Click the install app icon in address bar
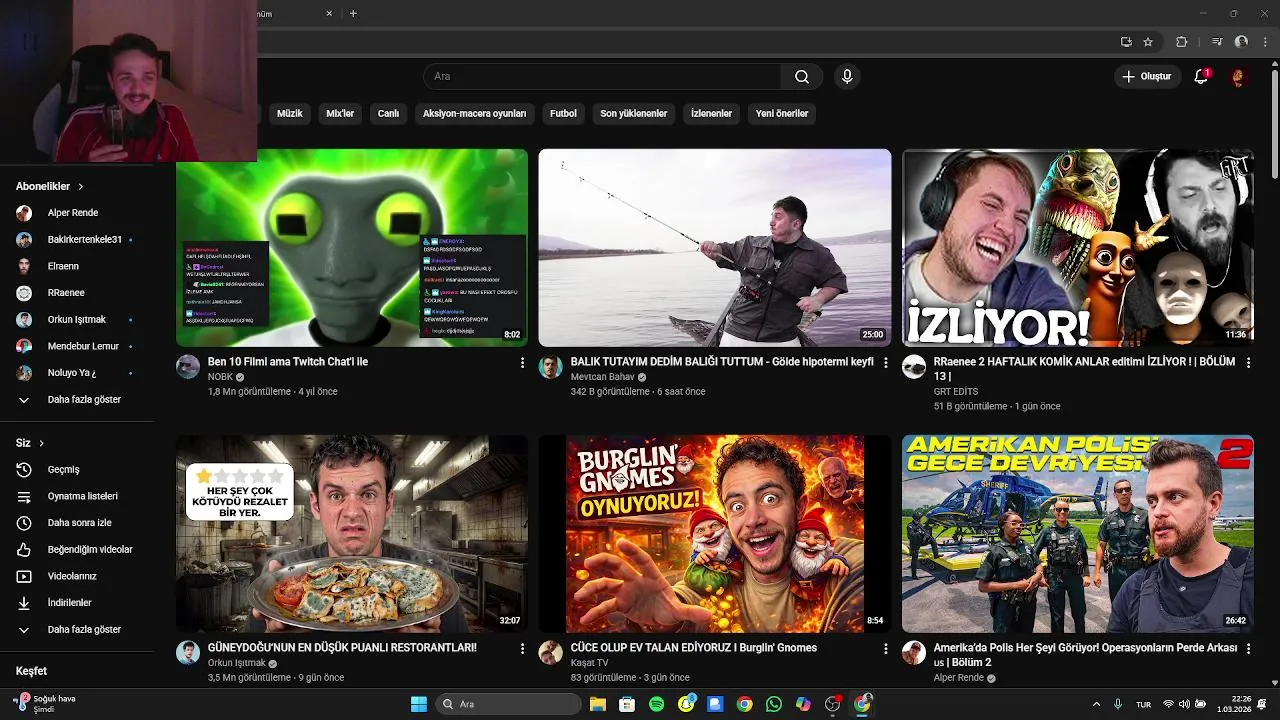 coord(1126,42)
